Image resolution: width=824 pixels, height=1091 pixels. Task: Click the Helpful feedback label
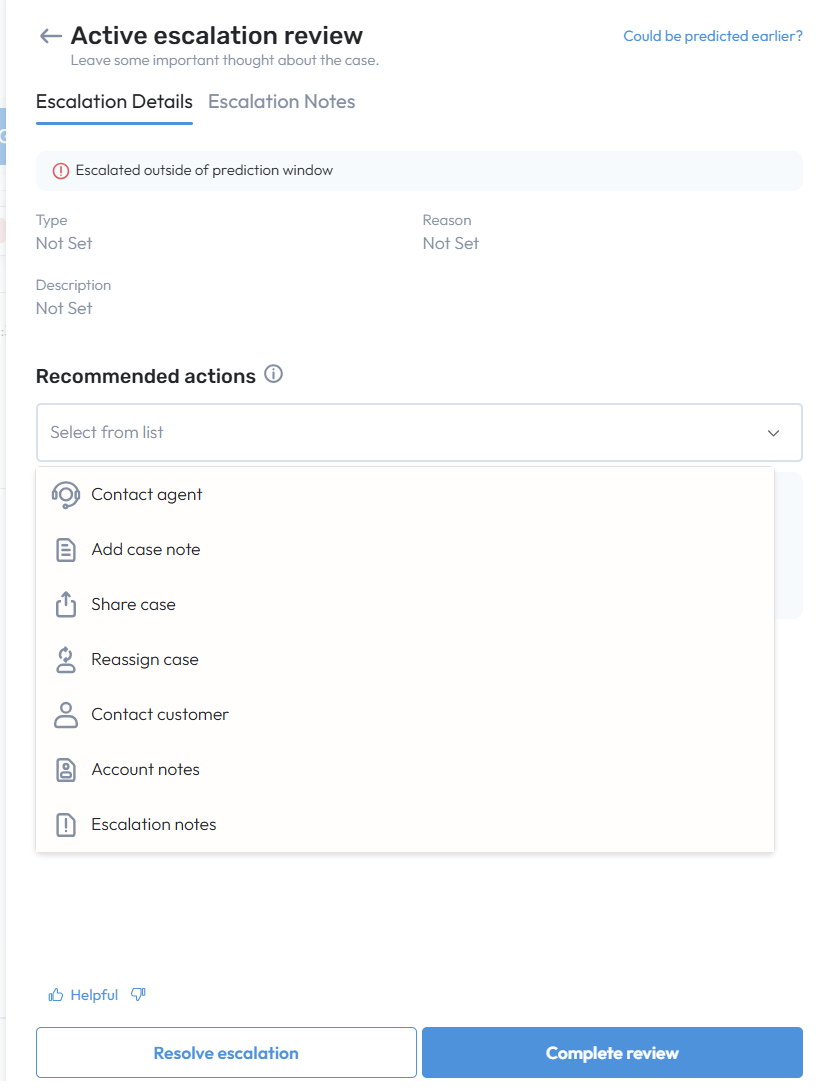click(94, 995)
